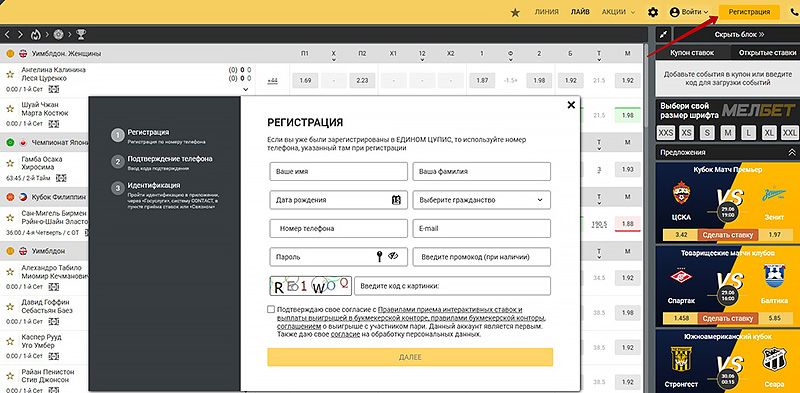Viewport: 800px width, 393px height.
Task: Open the field view icon for Гамба Осака match
Action: click(x=61, y=178)
